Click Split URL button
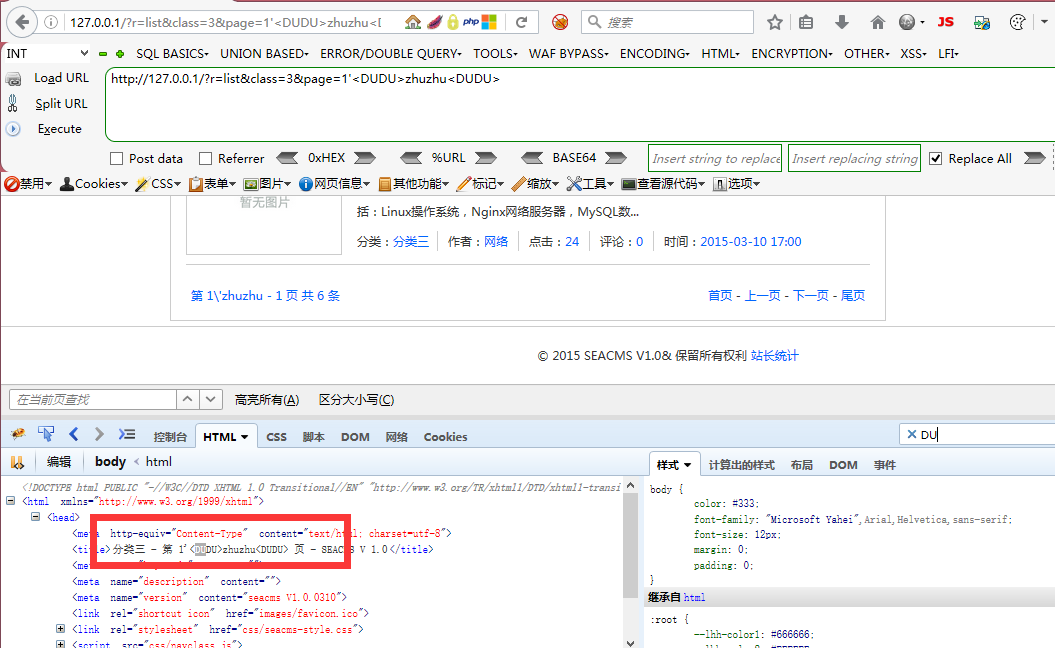The width and height of the screenshot is (1055, 648). pos(61,104)
